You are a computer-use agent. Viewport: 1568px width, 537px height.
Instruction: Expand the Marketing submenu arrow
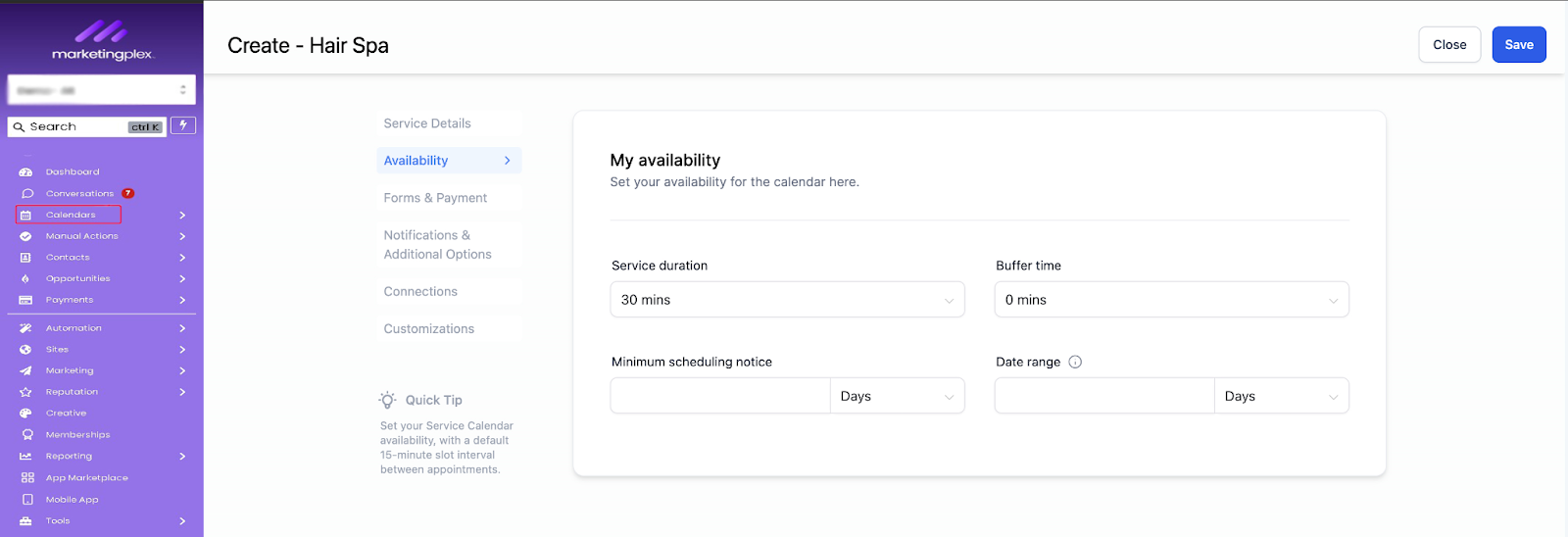(182, 371)
